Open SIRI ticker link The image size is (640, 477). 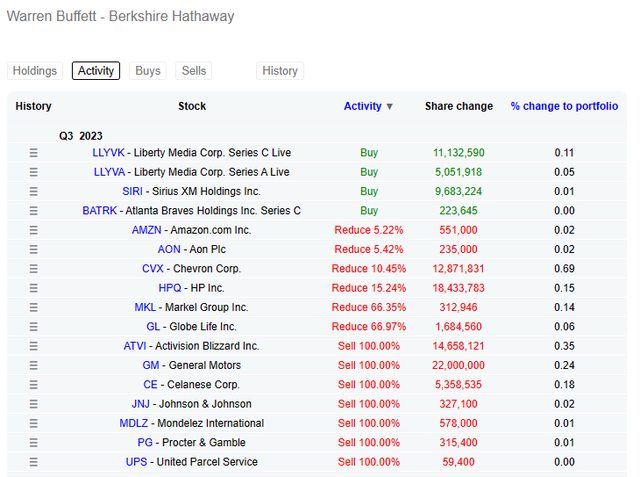tap(131, 191)
